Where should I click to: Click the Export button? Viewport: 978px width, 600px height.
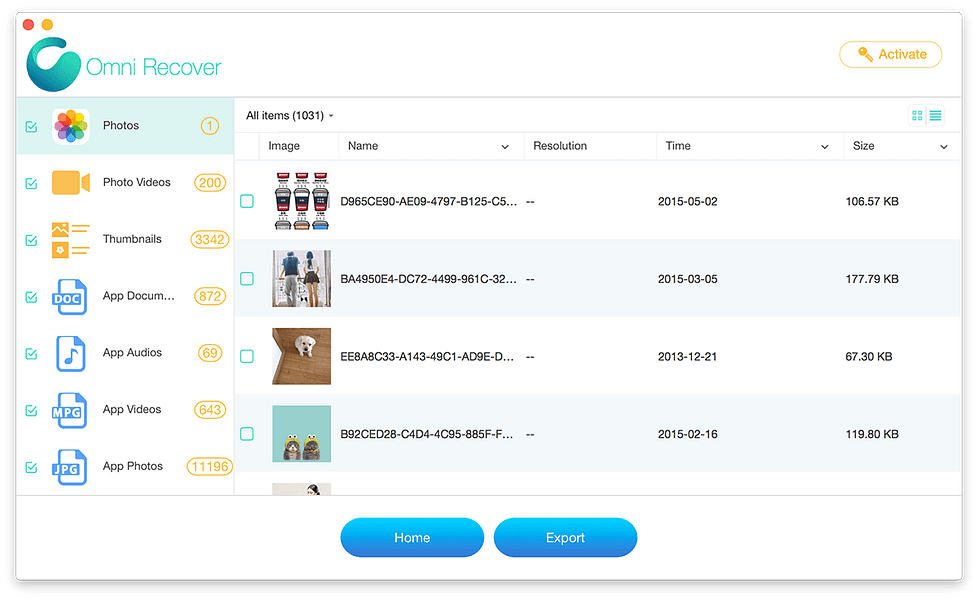pos(566,538)
